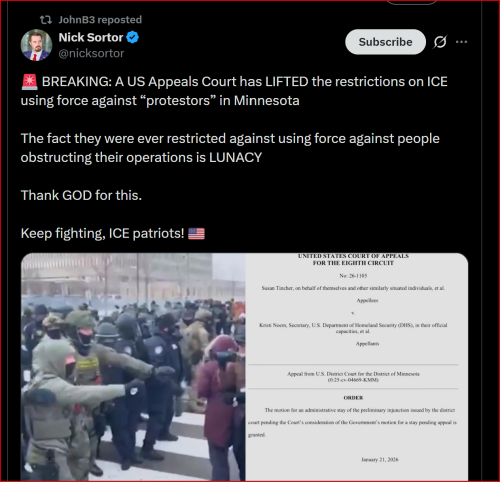Click the January 21, 2026 date in document
Screen dimensions: 500x482
tap(380, 460)
